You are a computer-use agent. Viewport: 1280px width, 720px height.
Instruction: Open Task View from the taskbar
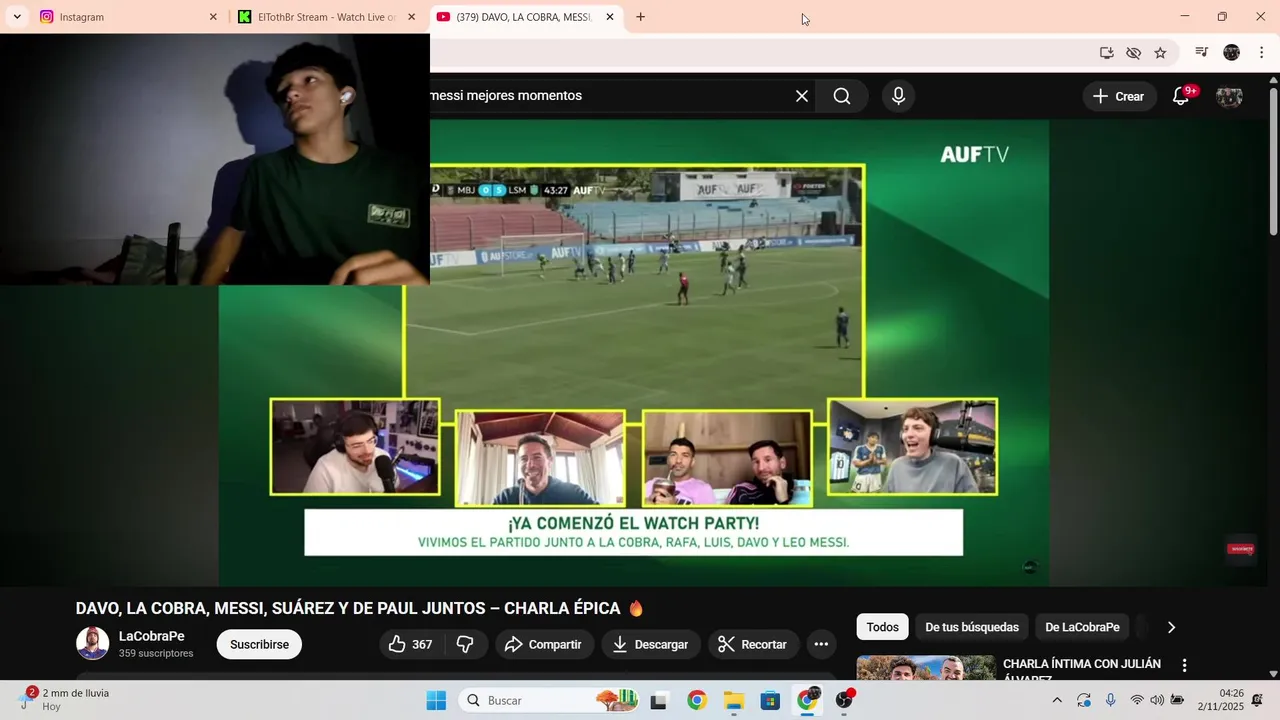click(659, 701)
